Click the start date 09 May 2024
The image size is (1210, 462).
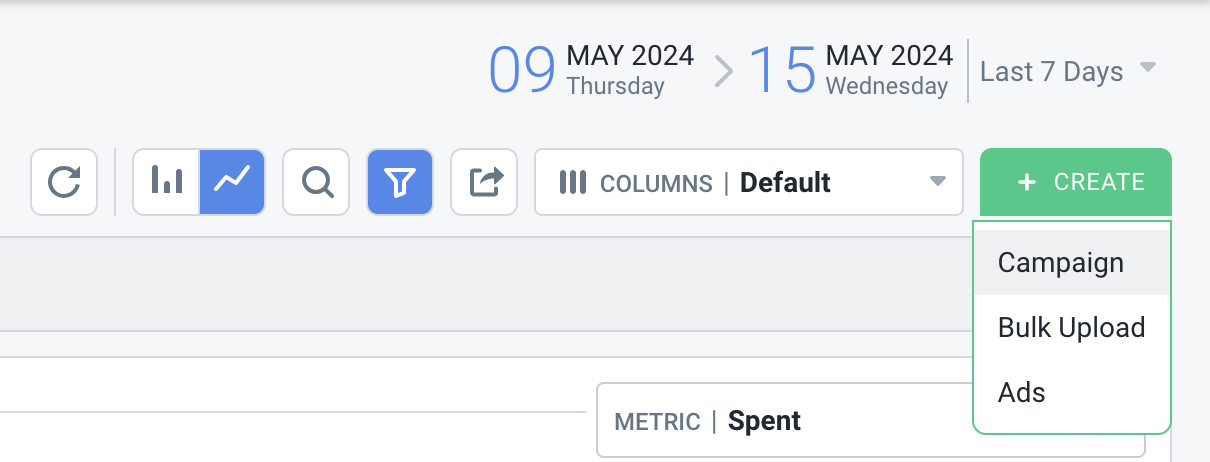tap(591, 70)
